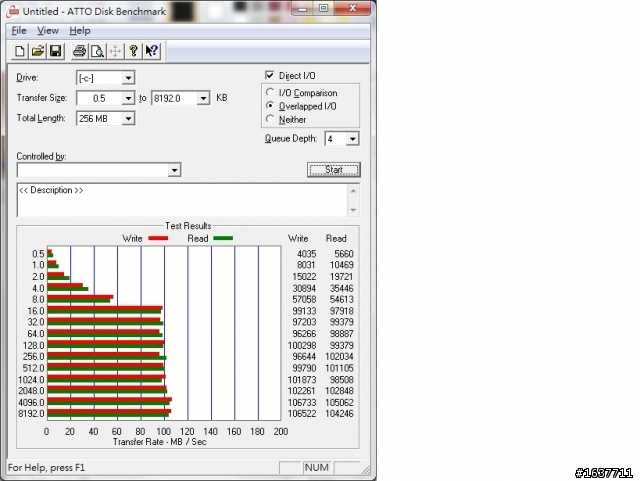The width and height of the screenshot is (640, 481).
Task: Click the 256.0 row label in chart
Action: point(33,356)
